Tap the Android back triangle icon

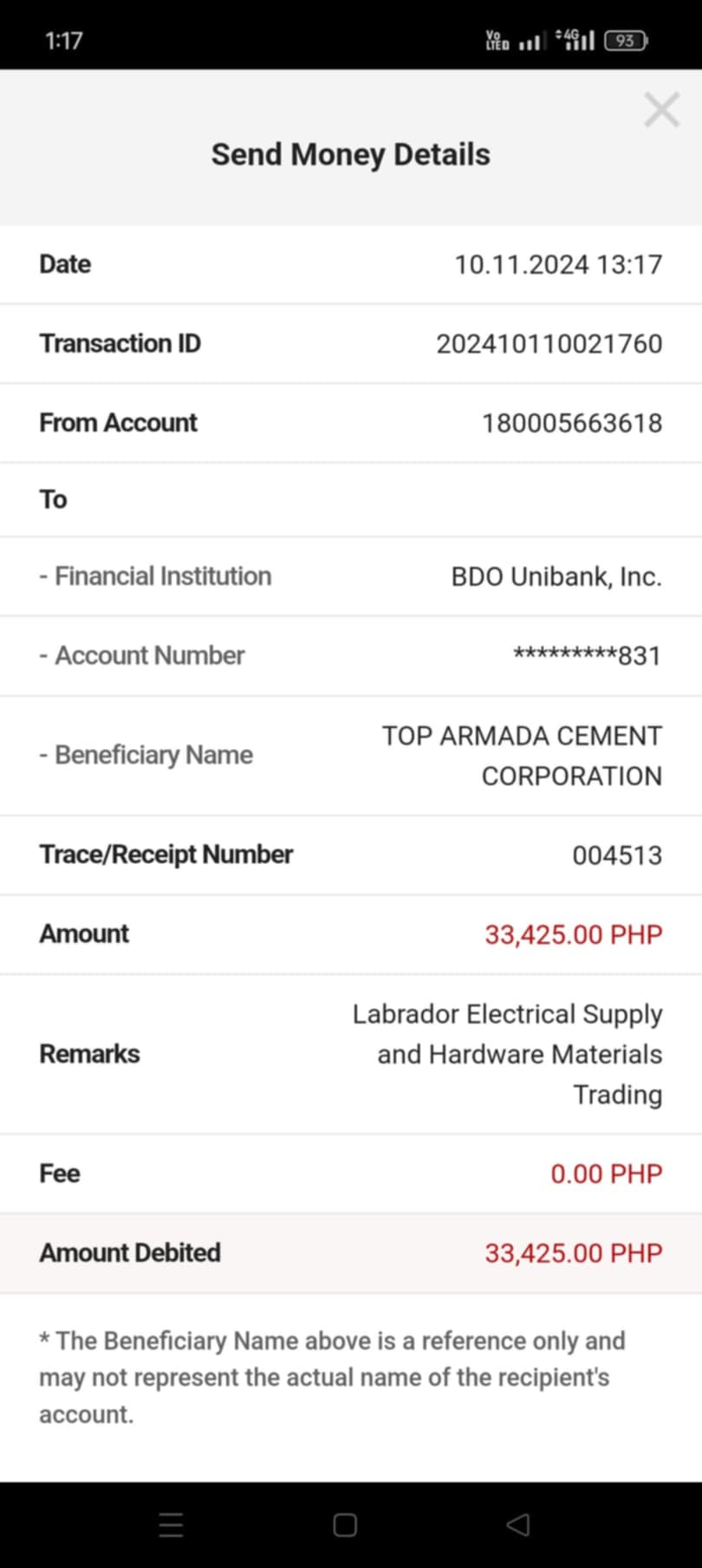(x=517, y=1525)
